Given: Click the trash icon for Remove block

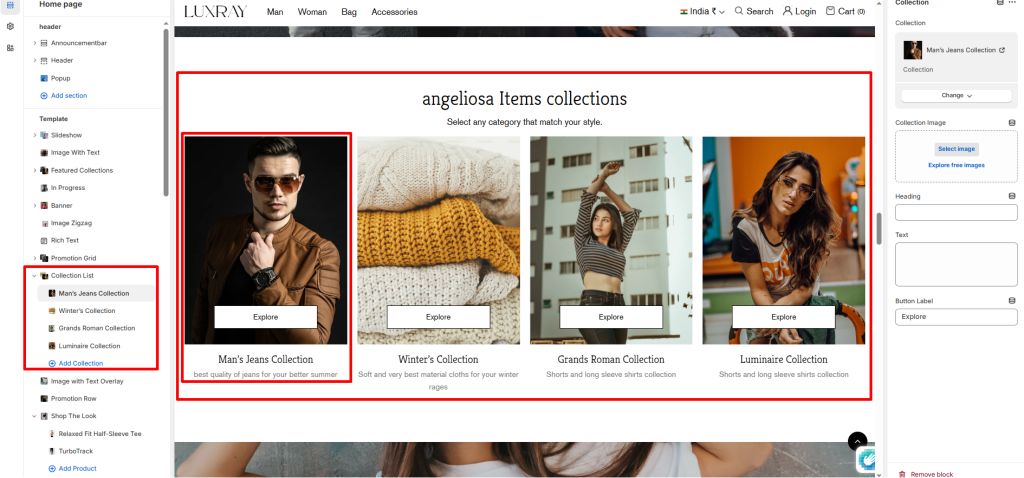Looking at the screenshot, I should [903, 475].
